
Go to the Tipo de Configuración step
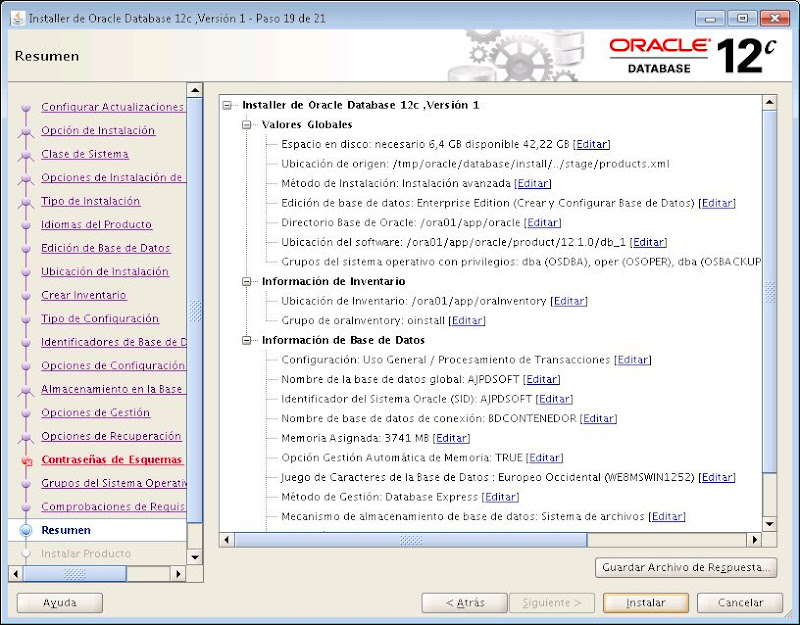tap(100, 318)
